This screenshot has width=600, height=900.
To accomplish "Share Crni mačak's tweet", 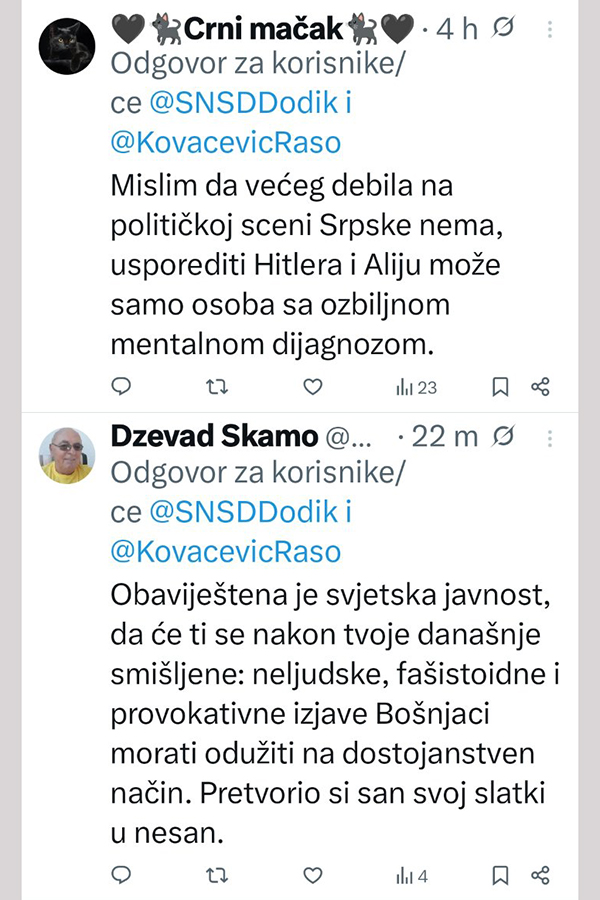I will (540, 387).
